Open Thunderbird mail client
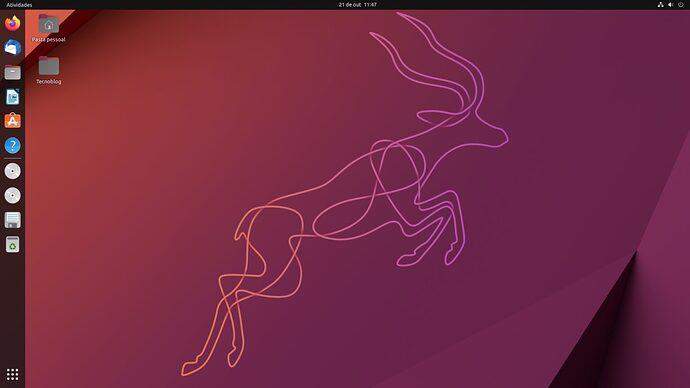 tap(12, 48)
